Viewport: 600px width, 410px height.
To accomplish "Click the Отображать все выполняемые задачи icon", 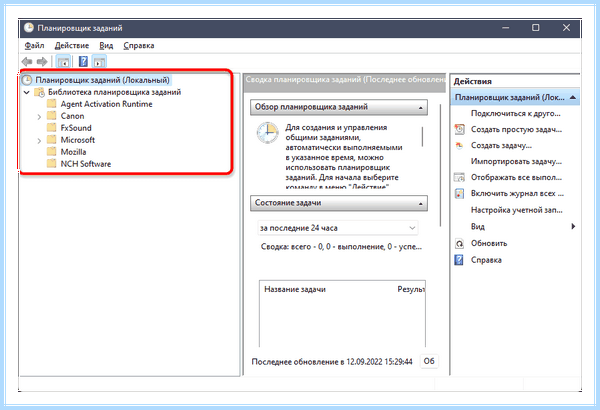I will pyautogui.click(x=459, y=178).
